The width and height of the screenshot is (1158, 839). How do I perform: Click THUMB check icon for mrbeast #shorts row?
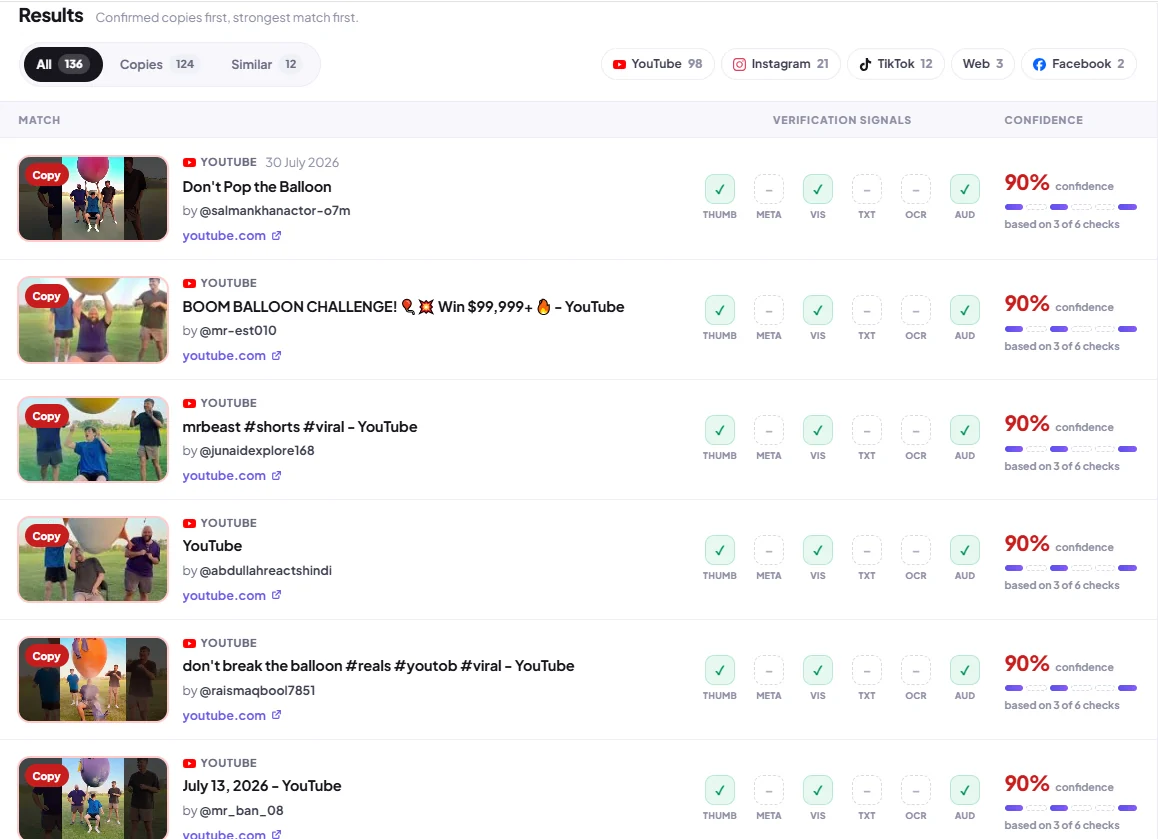click(719, 431)
